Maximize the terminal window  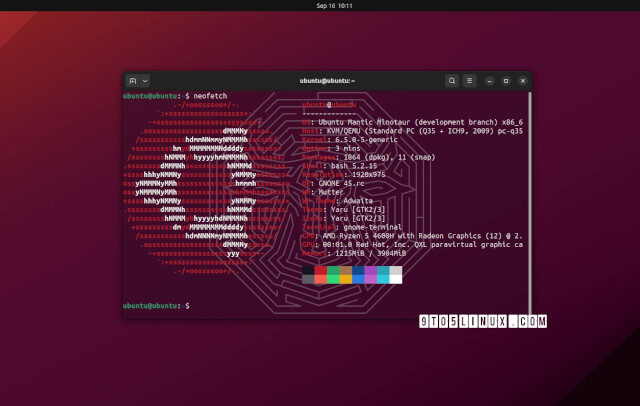(x=505, y=80)
